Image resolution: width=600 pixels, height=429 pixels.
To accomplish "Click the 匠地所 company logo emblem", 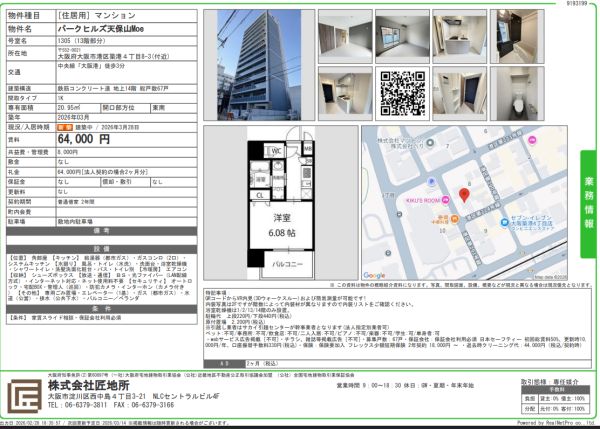I will [x=24, y=396].
